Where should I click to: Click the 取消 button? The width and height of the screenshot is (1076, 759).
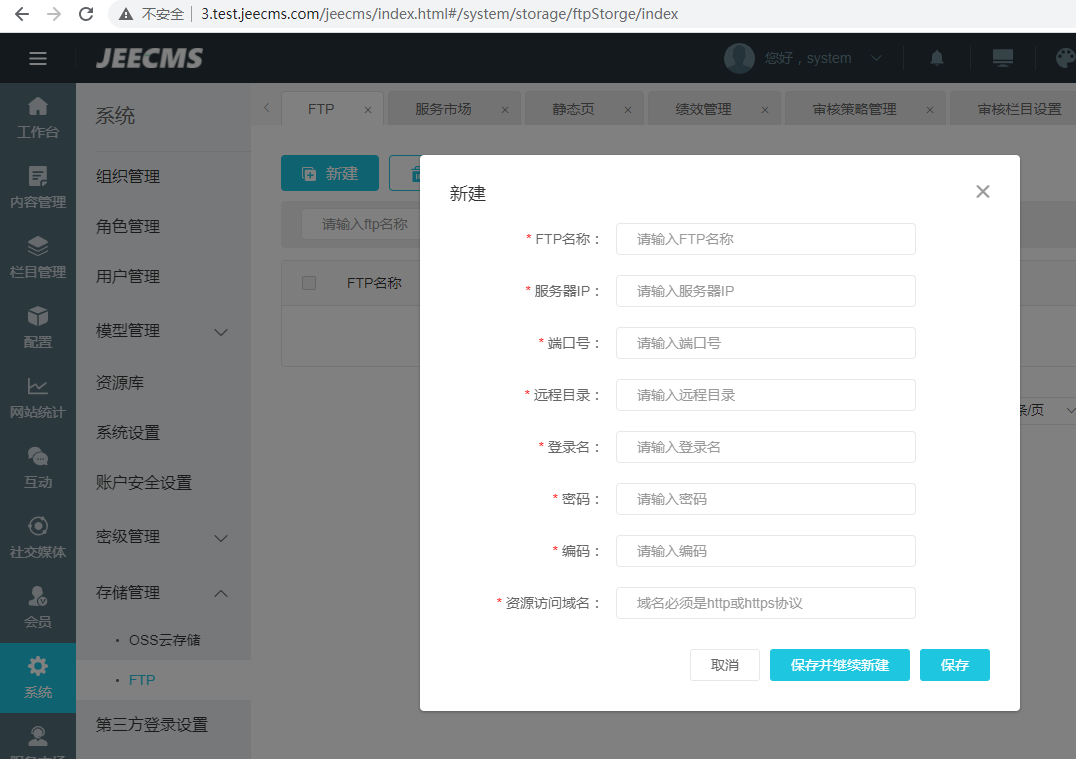[x=724, y=665]
